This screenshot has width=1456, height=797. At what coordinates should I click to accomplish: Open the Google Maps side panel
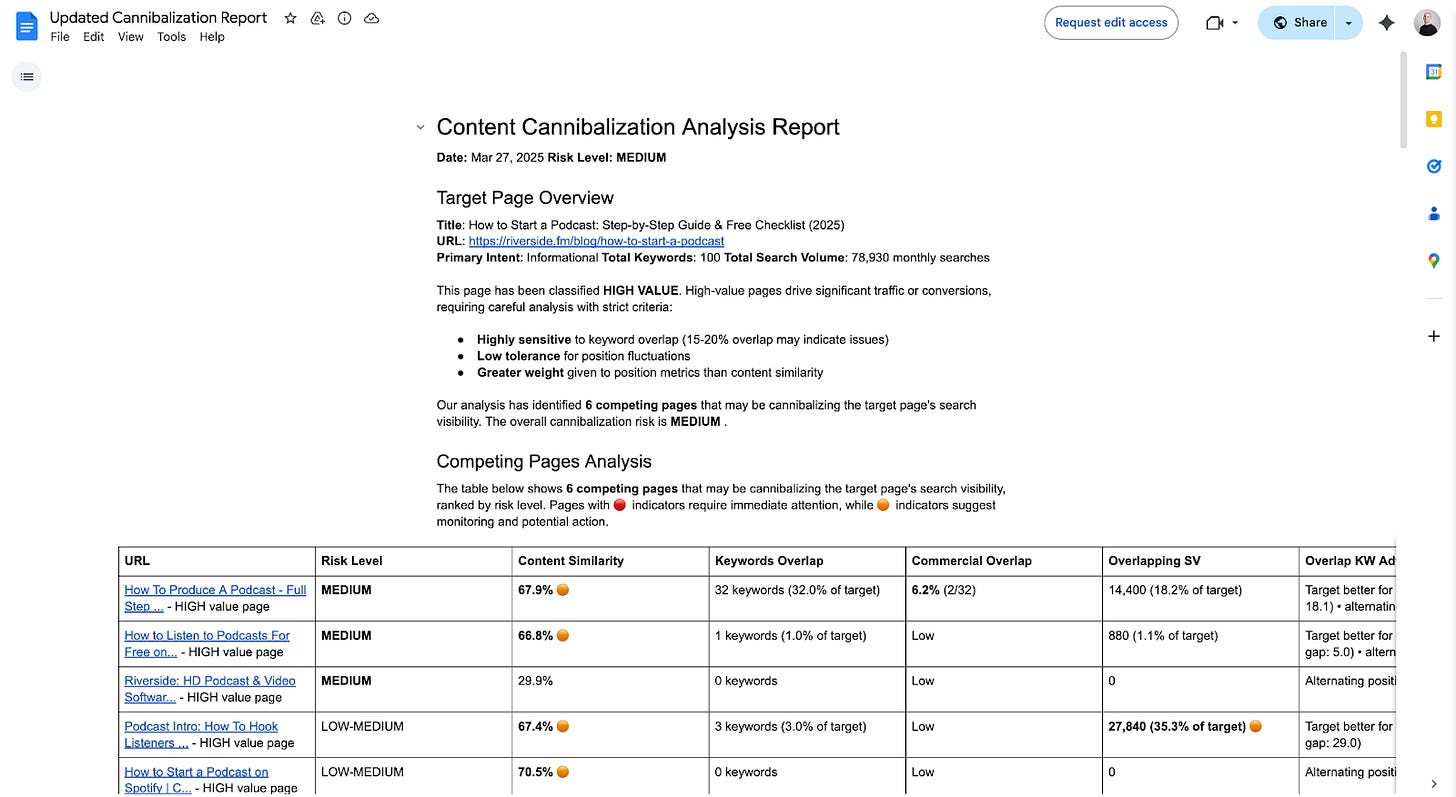[1433, 260]
